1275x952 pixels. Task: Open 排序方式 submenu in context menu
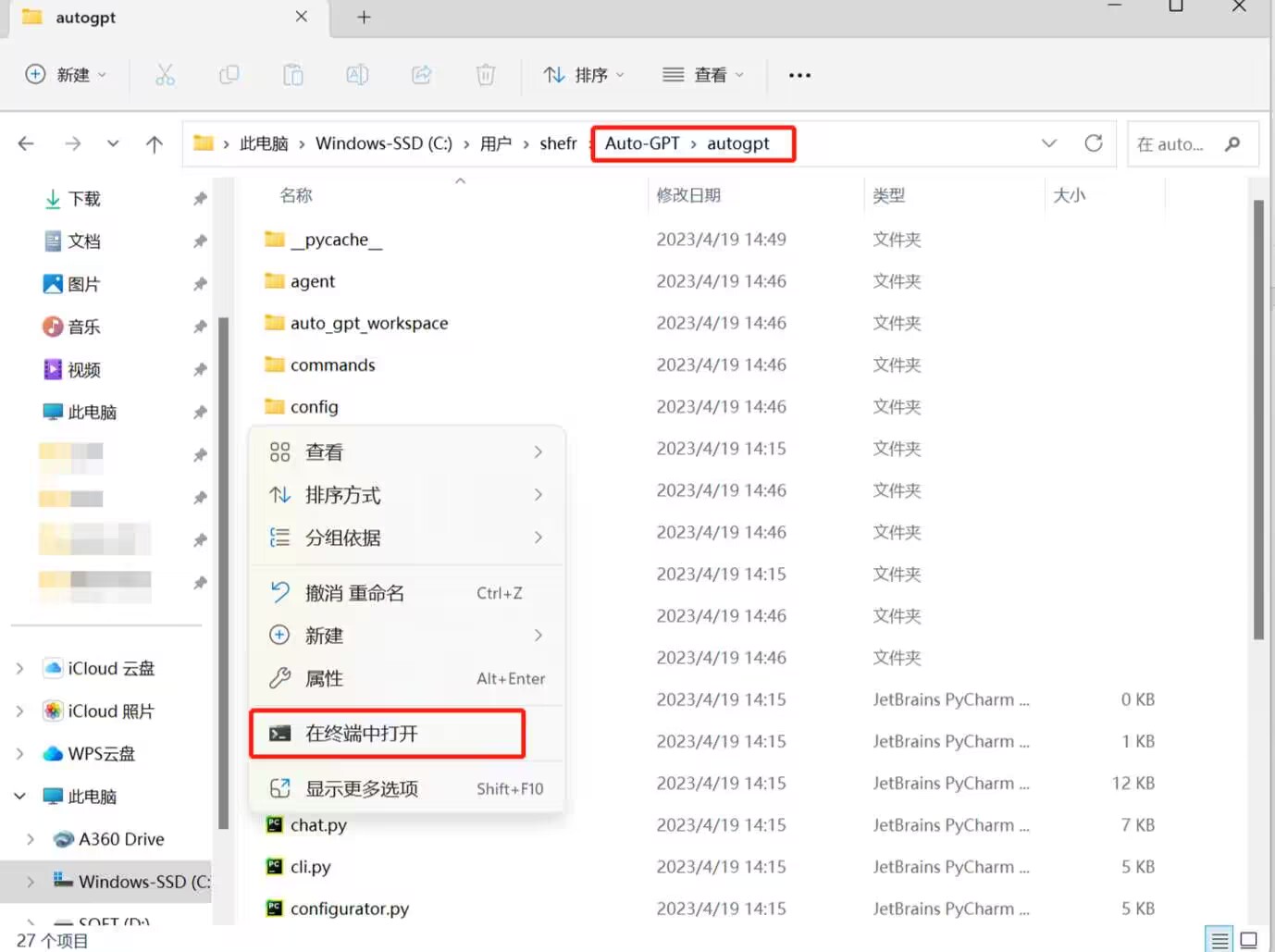(x=407, y=495)
